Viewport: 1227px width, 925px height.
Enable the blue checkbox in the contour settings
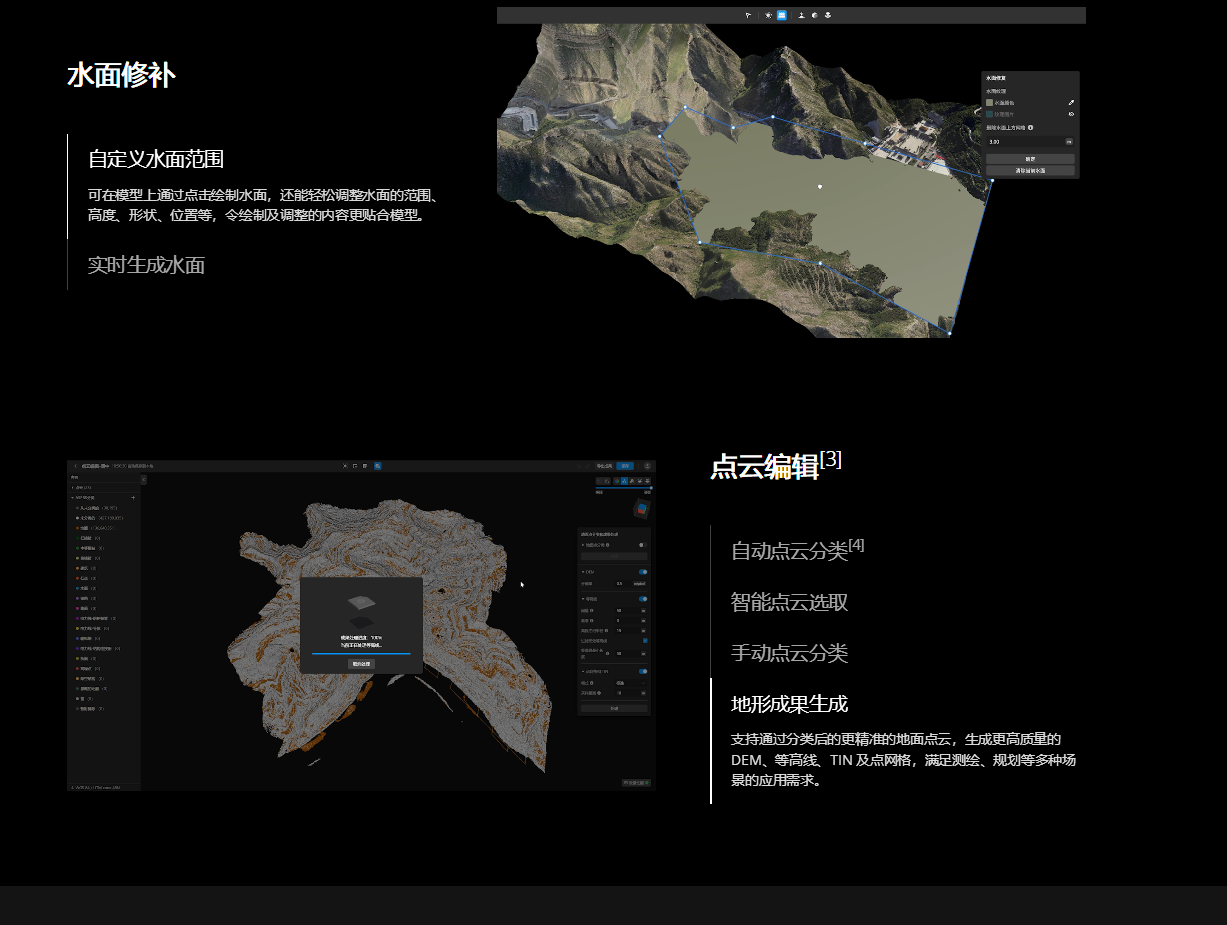(644, 641)
